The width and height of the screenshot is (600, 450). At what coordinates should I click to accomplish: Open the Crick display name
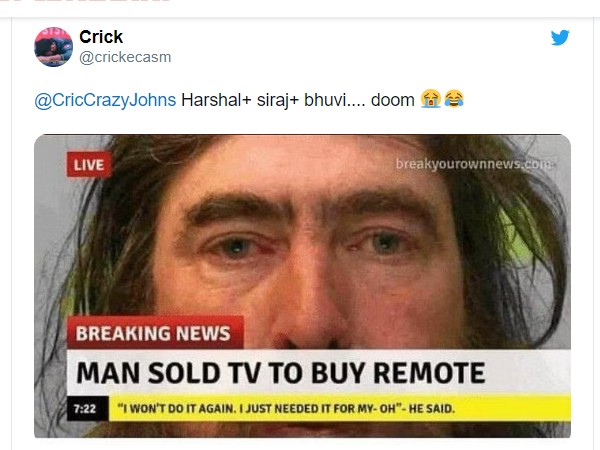point(101,37)
